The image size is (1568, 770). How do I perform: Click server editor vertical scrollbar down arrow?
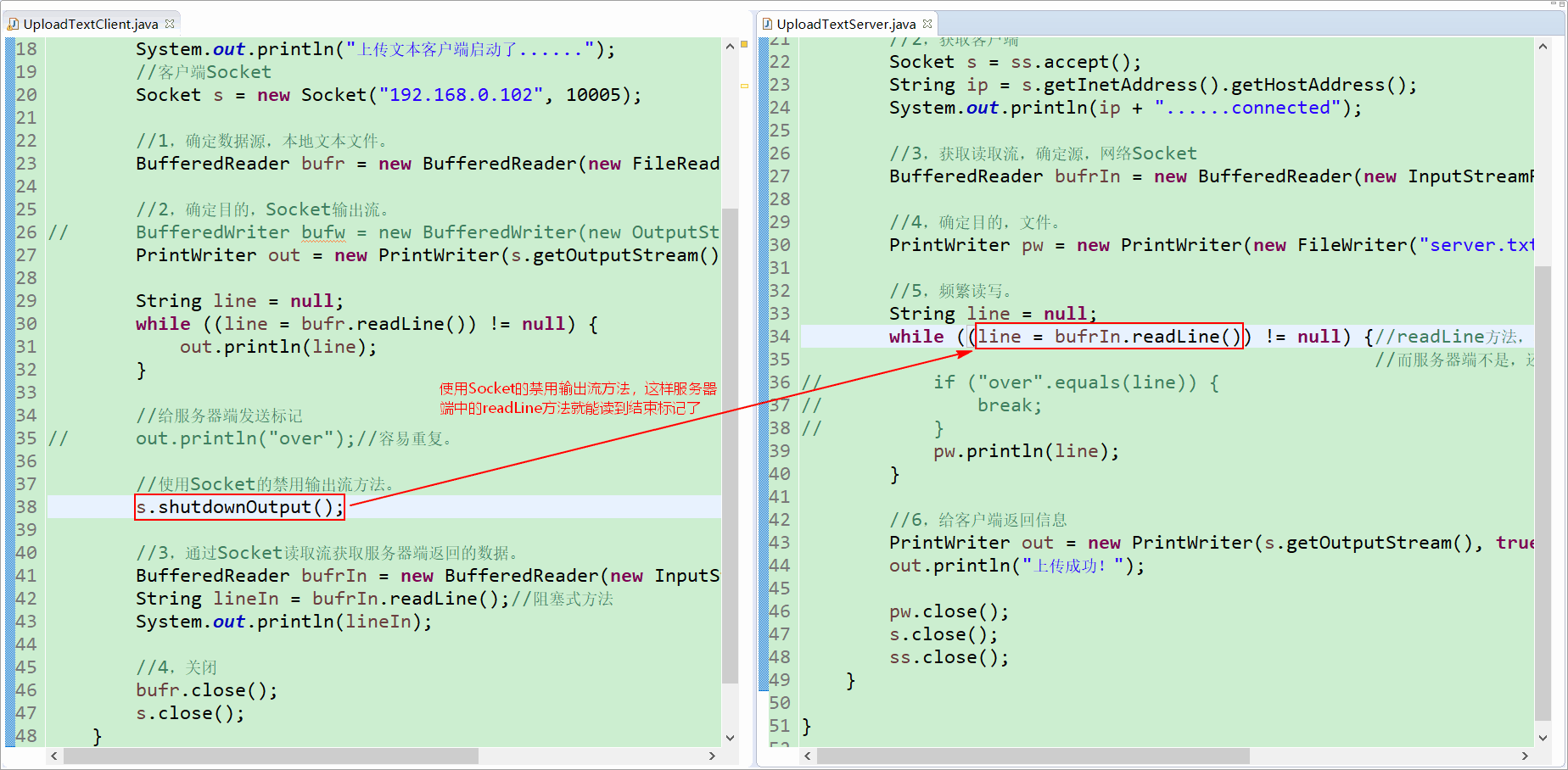(x=1543, y=738)
